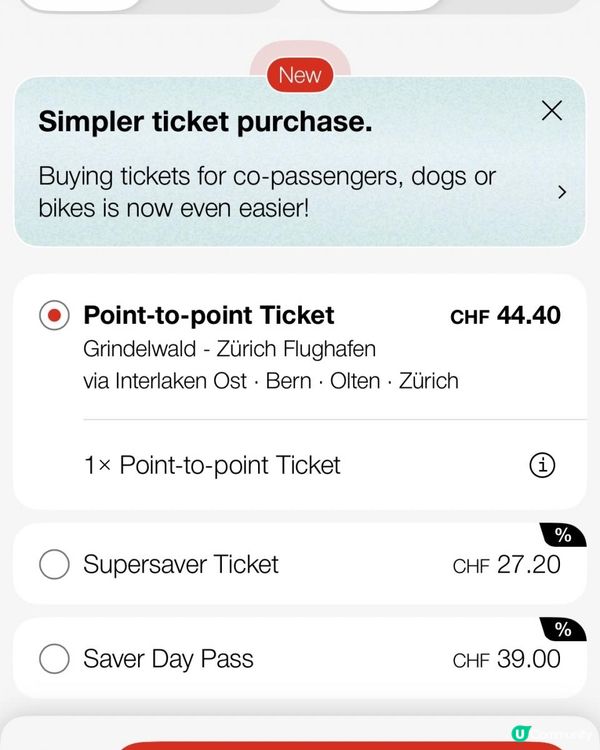Tap the percent badge on Saver Day Pass
This screenshot has width=600, height=750.
[x=563, y=630]
